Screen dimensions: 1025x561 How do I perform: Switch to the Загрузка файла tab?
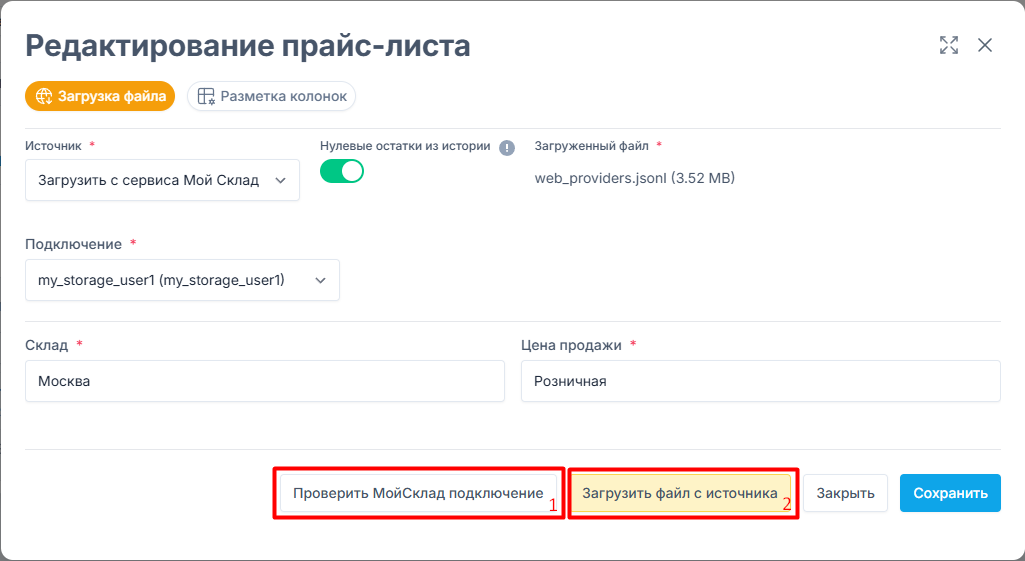tap(100, 96)
